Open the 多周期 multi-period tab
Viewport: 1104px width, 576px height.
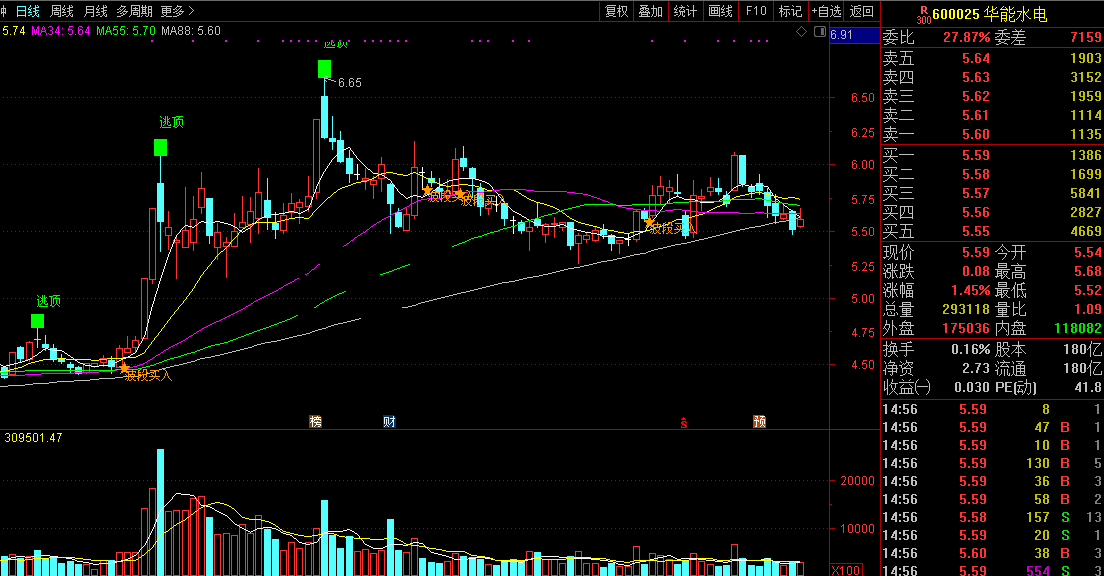point(134,11)
